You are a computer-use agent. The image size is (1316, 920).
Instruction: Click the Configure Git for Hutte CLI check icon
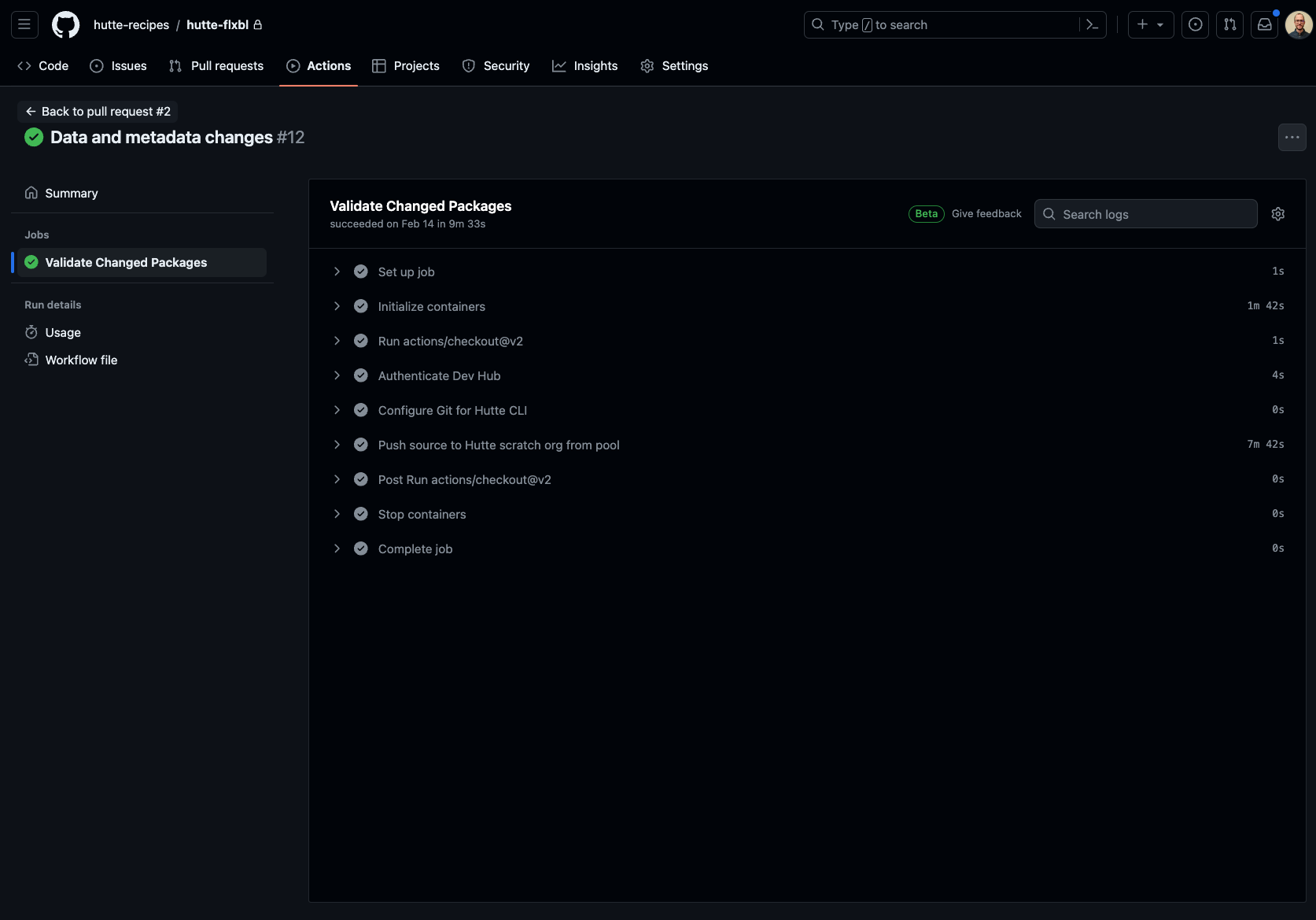[x=361, y=410]
